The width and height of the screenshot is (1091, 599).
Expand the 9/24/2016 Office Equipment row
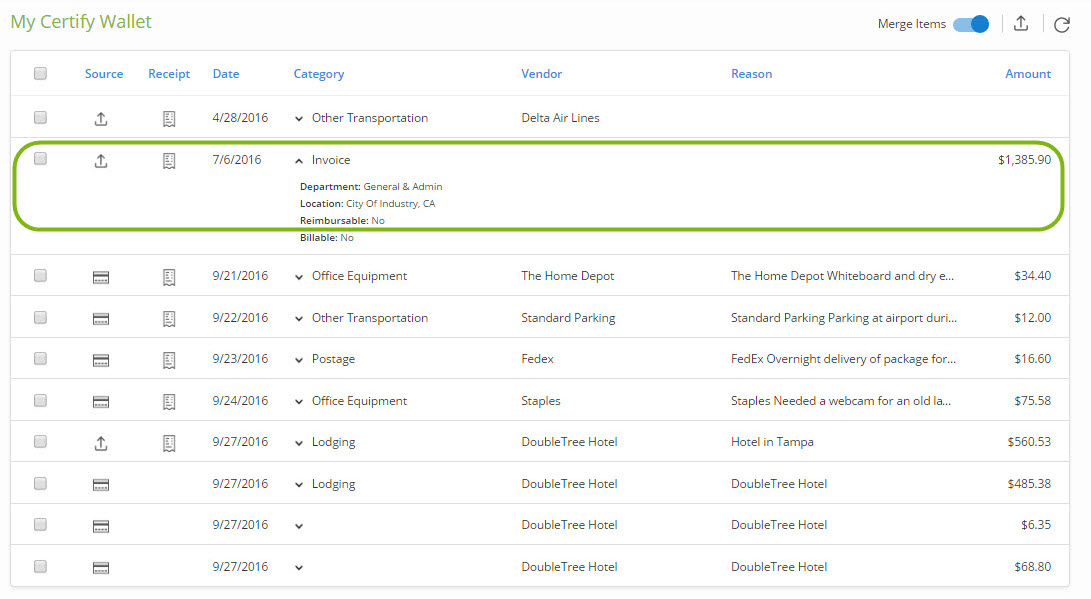[x=298, y=401]
